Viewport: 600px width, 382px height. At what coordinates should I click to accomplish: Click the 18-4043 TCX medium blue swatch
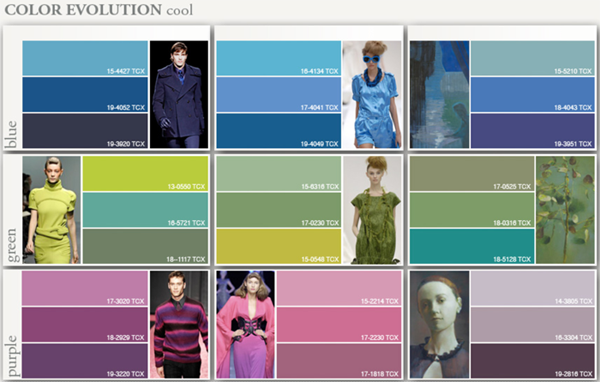(x=533, y=95)
